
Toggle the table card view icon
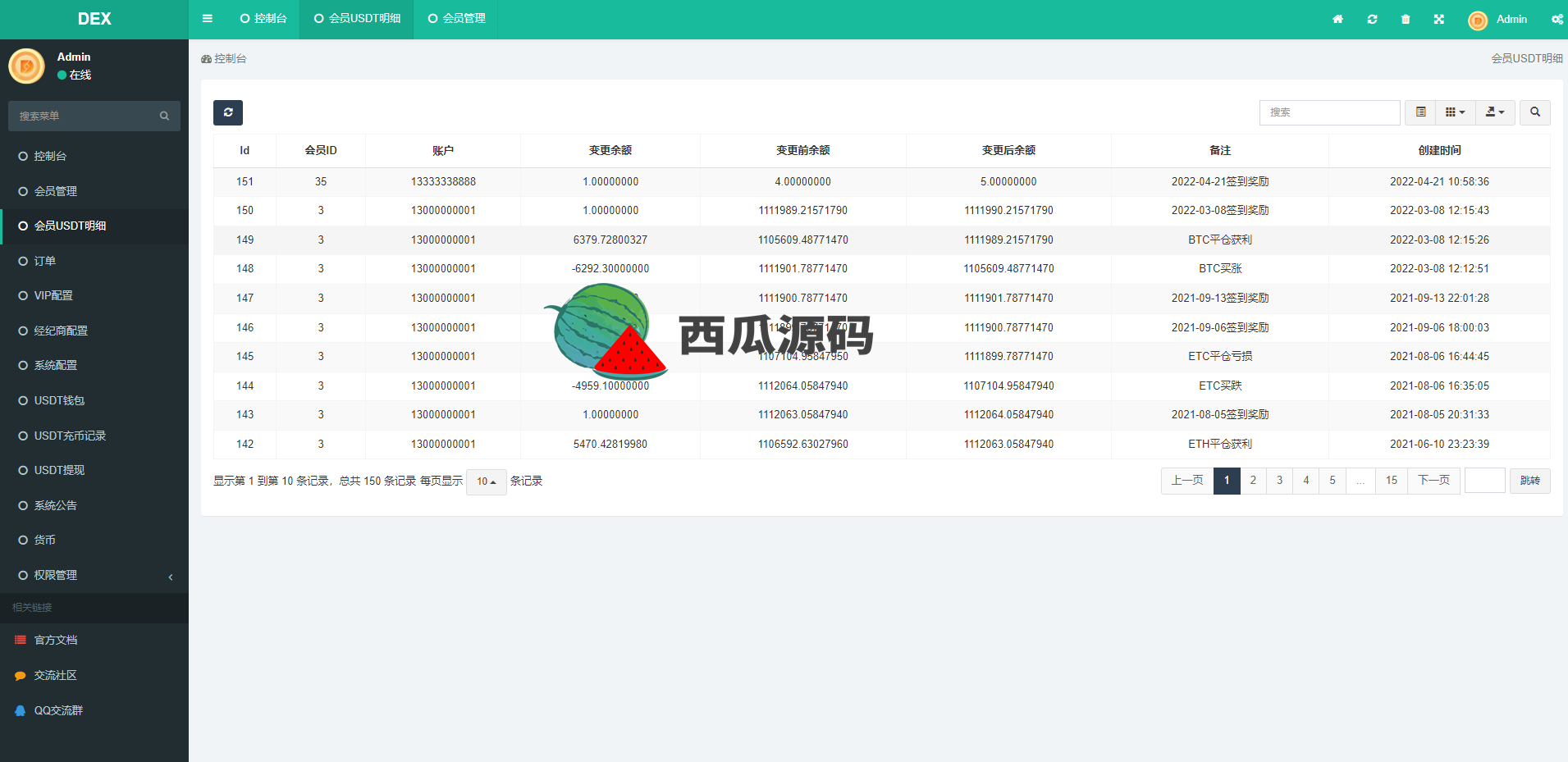(1421, 112)
